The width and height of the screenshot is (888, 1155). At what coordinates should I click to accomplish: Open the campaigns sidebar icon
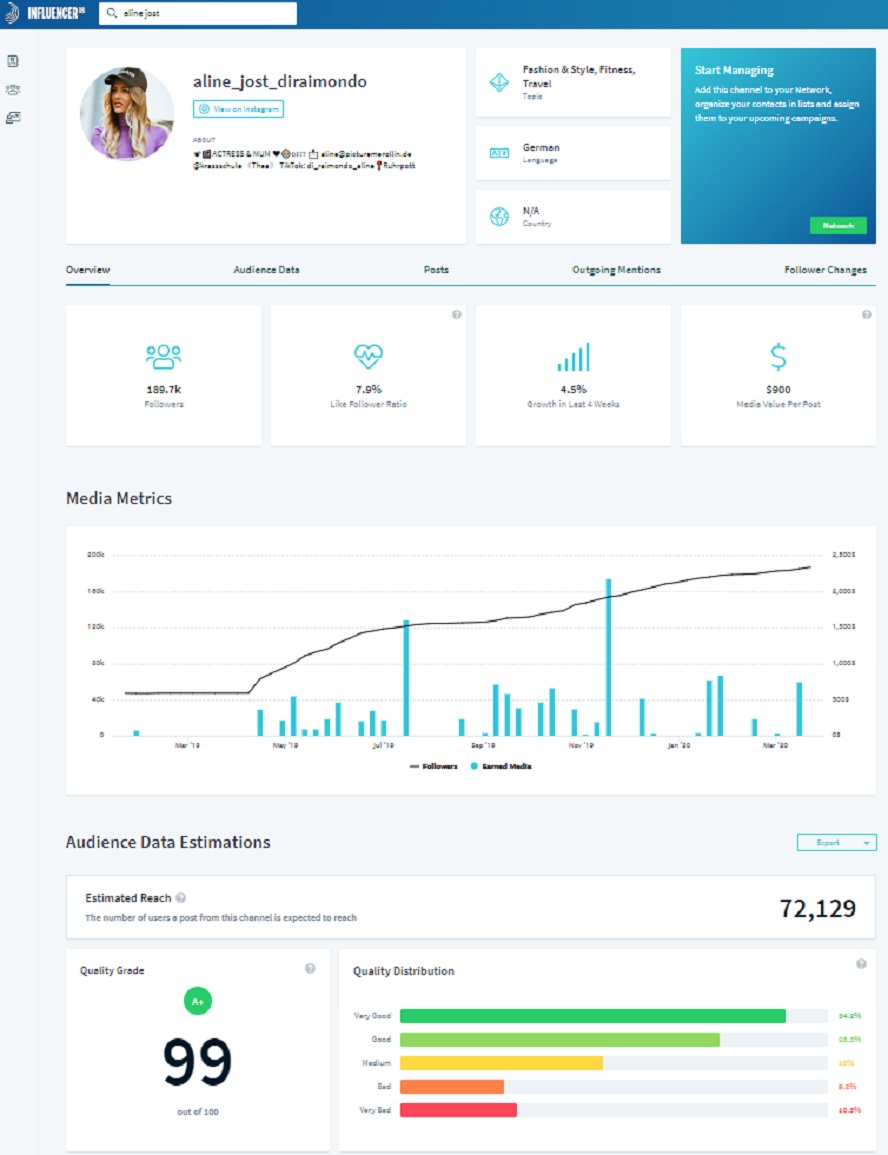(x=13, y=118)
